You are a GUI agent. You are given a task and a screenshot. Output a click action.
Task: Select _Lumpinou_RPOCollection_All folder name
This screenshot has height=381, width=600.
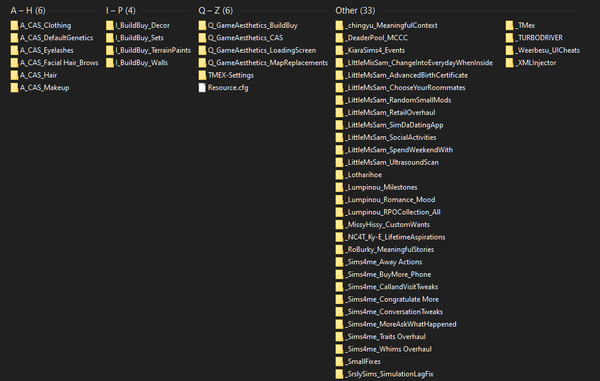393,212
